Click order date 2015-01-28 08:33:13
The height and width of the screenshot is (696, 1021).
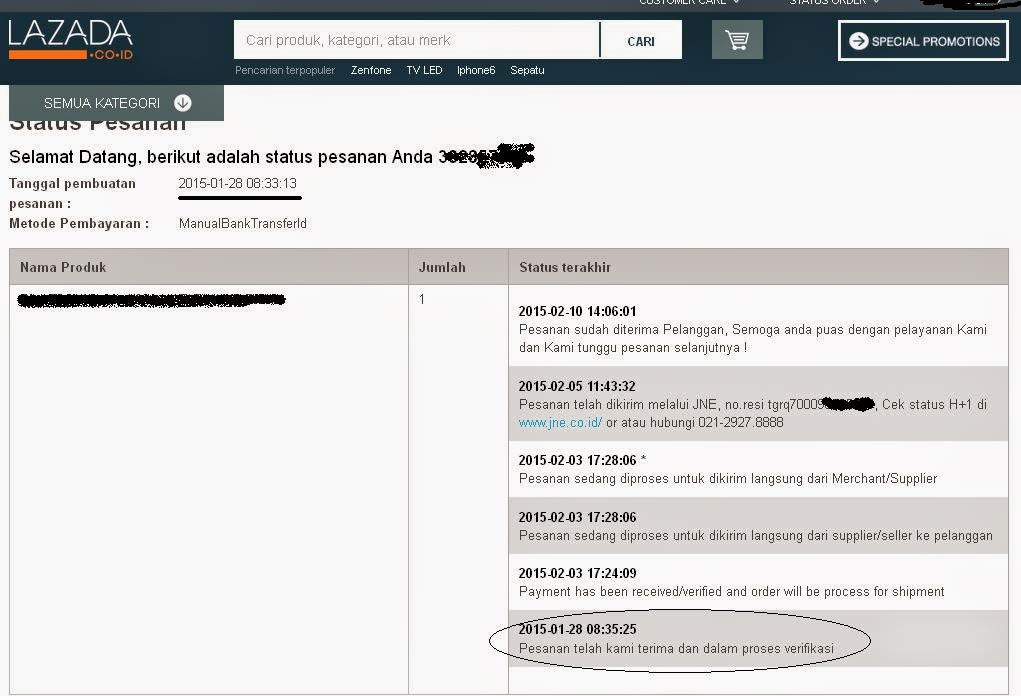click(x=238, y=184)
